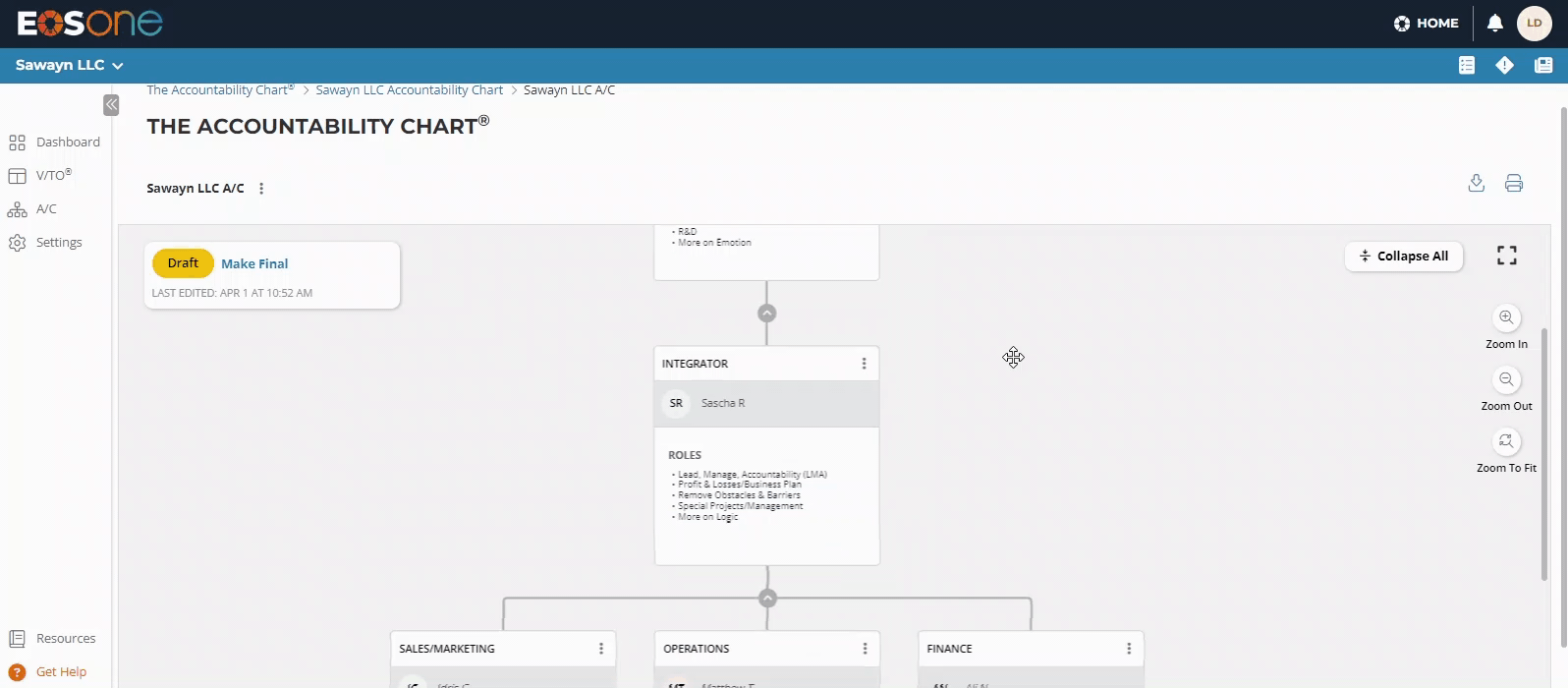Collapse the branch below Integrator seat

768,598
